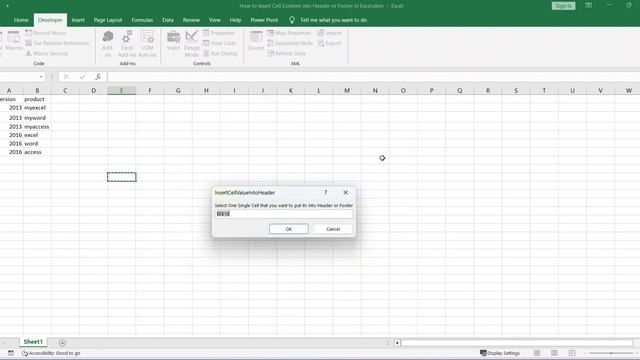Click the Macros button in ribbon

[x=14, y=41]
